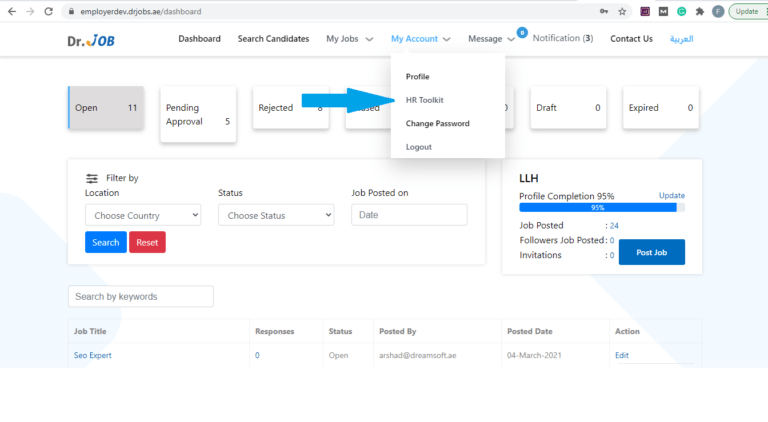Open the browser extensions puzzle icon
768x422 pixels.
tap(700, 11)
